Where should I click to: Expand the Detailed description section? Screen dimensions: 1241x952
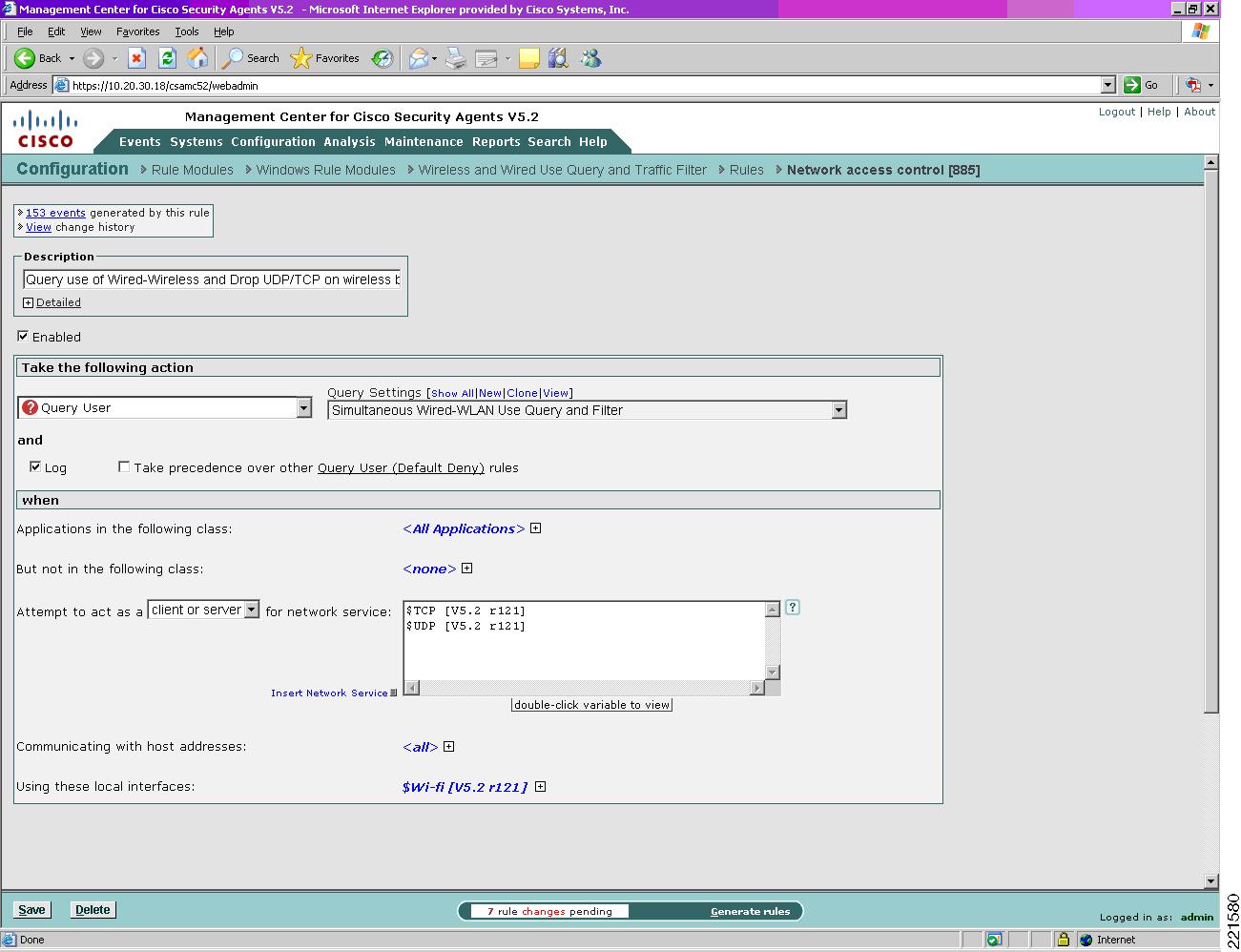pyautogui.click(x=28, y=302)
